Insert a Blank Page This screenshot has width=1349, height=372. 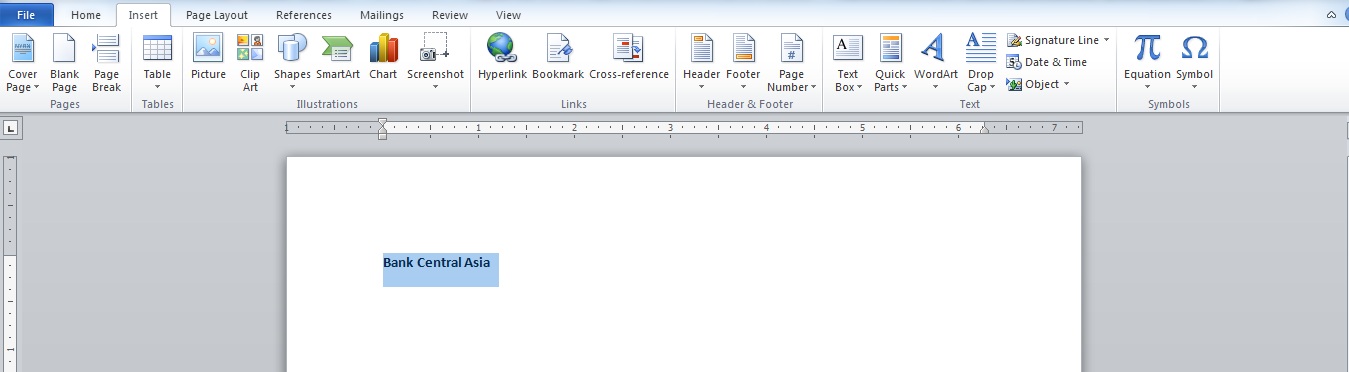pos(64,62)
